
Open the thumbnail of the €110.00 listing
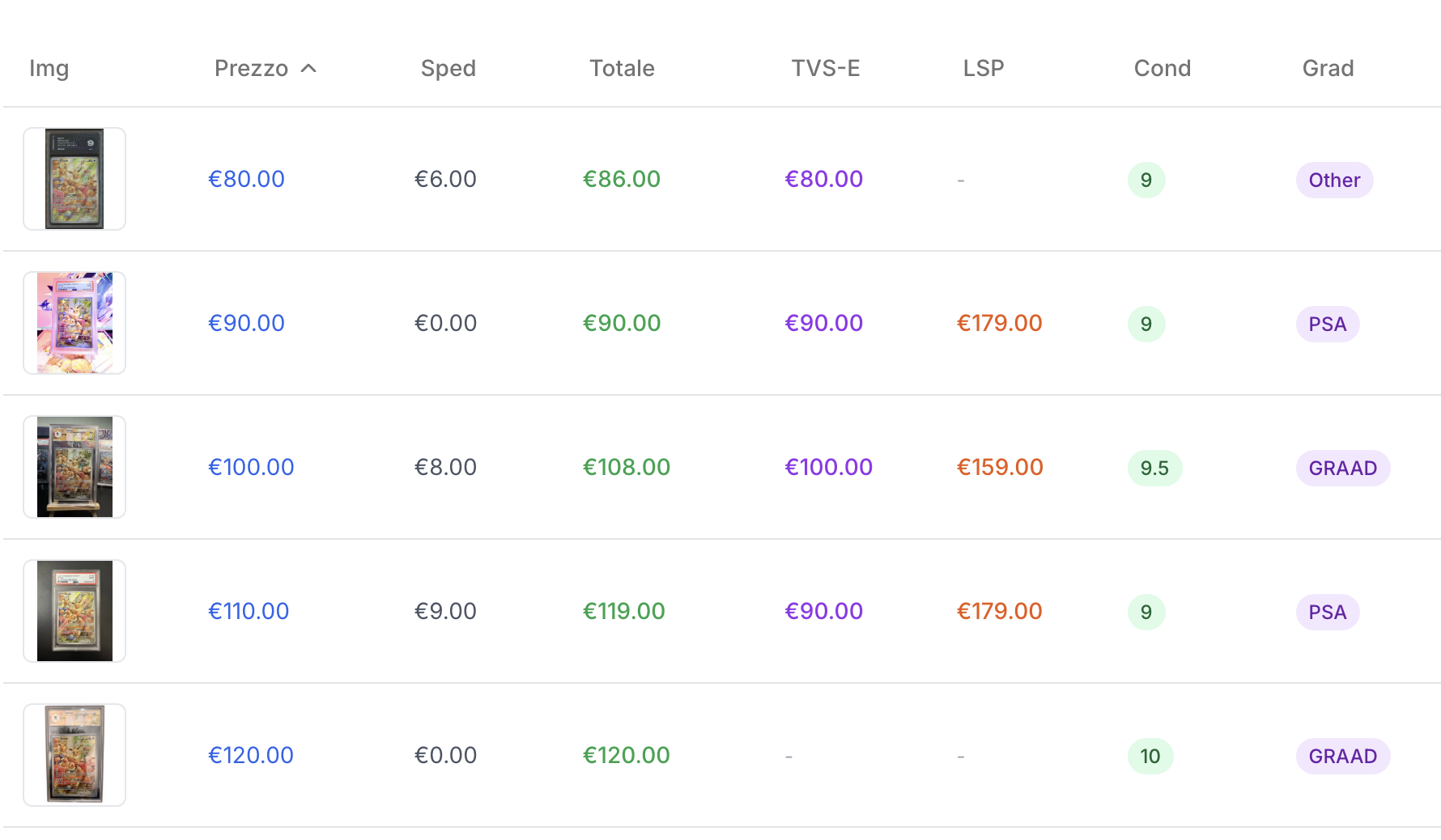[74, 611]
